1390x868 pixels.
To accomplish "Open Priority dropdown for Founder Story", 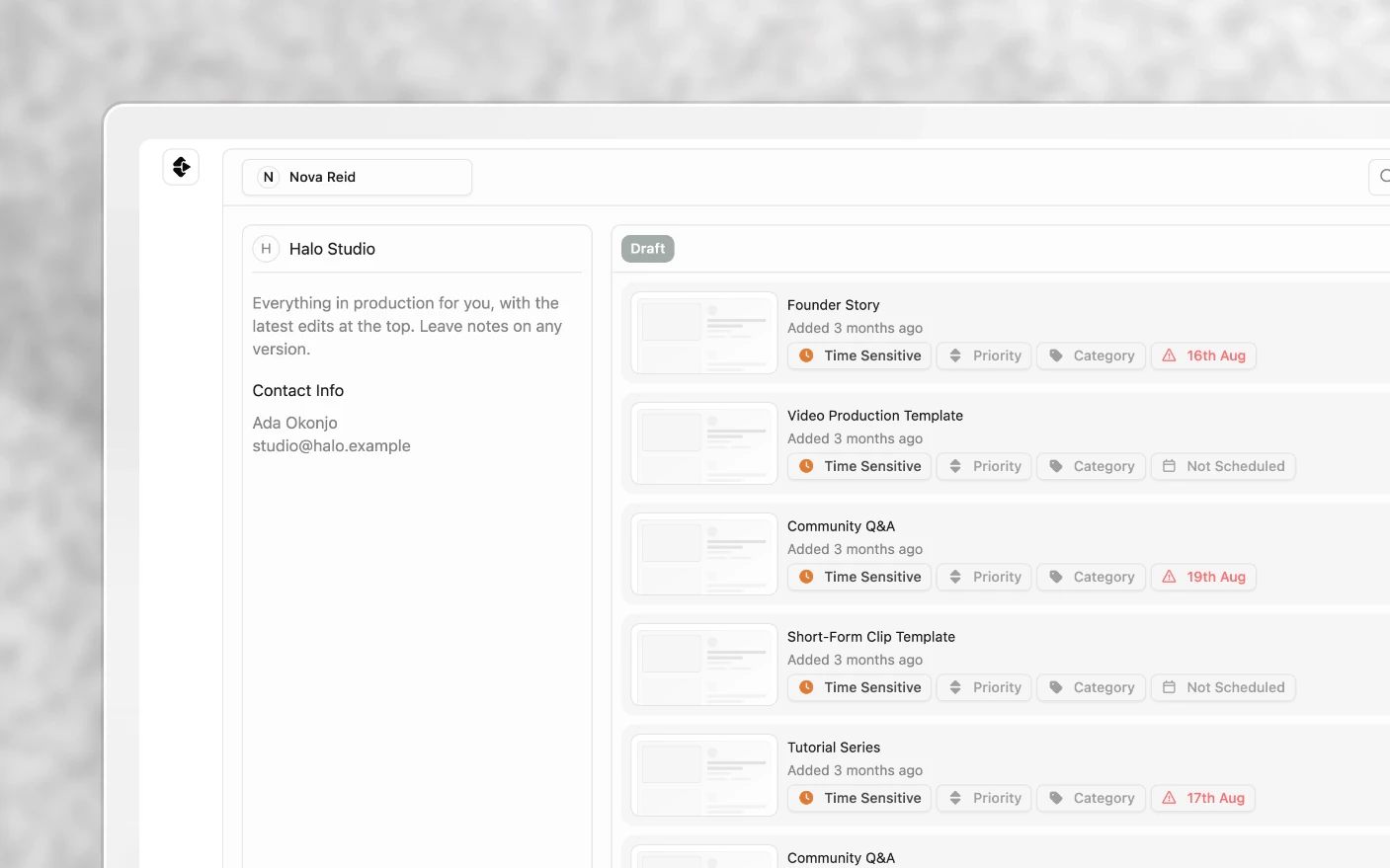I will pyautogui.click(x=984, y=355).
